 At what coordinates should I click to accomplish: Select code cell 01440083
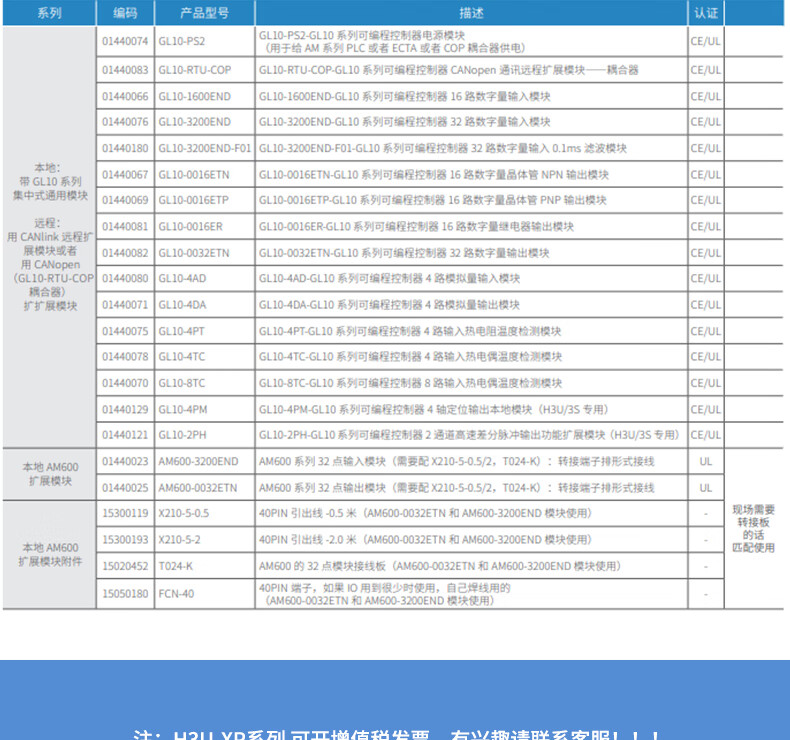pos(125,70)
